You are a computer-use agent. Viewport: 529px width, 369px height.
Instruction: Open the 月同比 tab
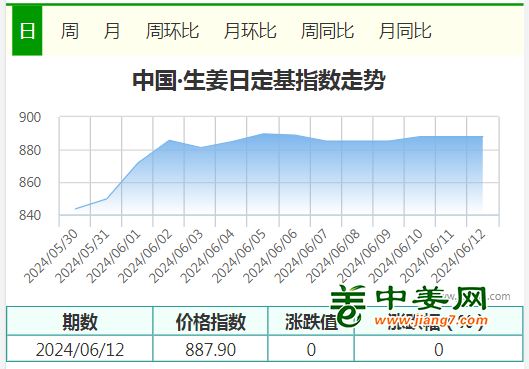point(405,31)
